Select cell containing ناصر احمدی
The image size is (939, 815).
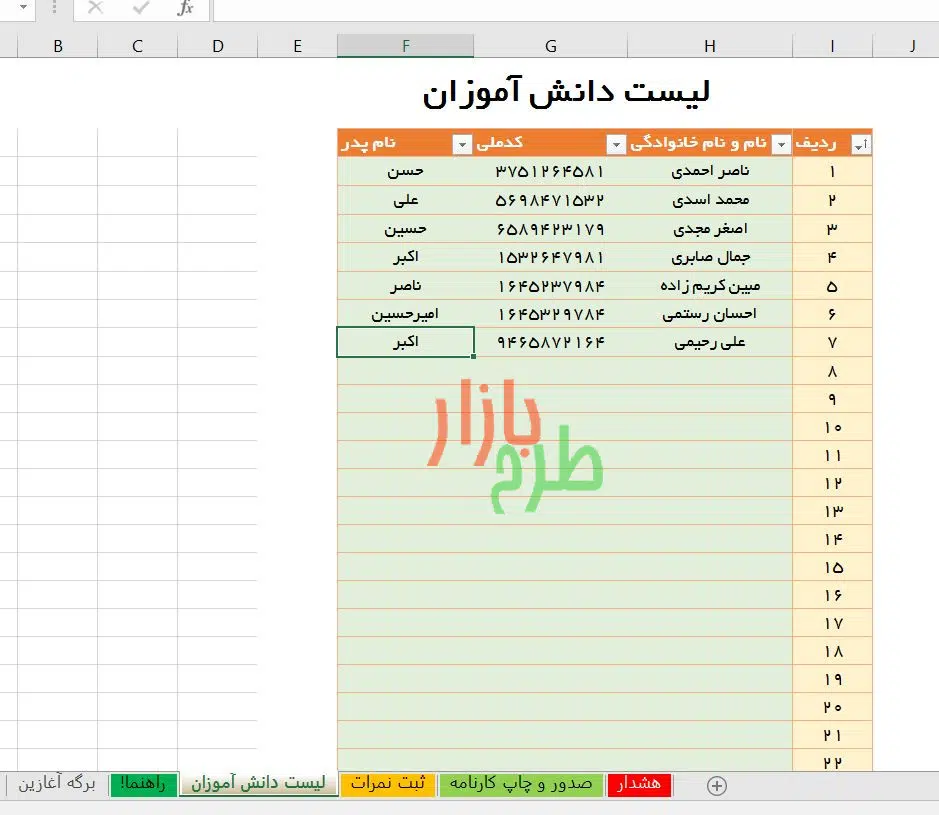point(713,171)
